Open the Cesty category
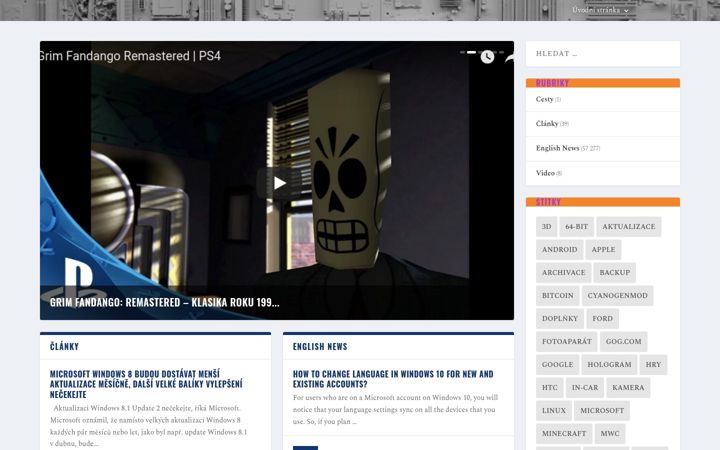720x450 pixels. point(544,99)
